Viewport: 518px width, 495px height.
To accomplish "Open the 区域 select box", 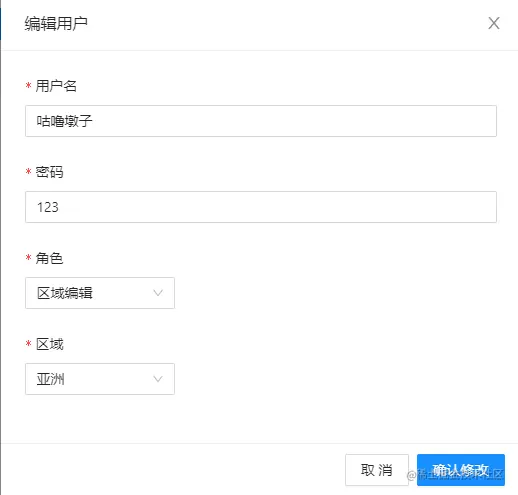I will (x=100, y=379).
